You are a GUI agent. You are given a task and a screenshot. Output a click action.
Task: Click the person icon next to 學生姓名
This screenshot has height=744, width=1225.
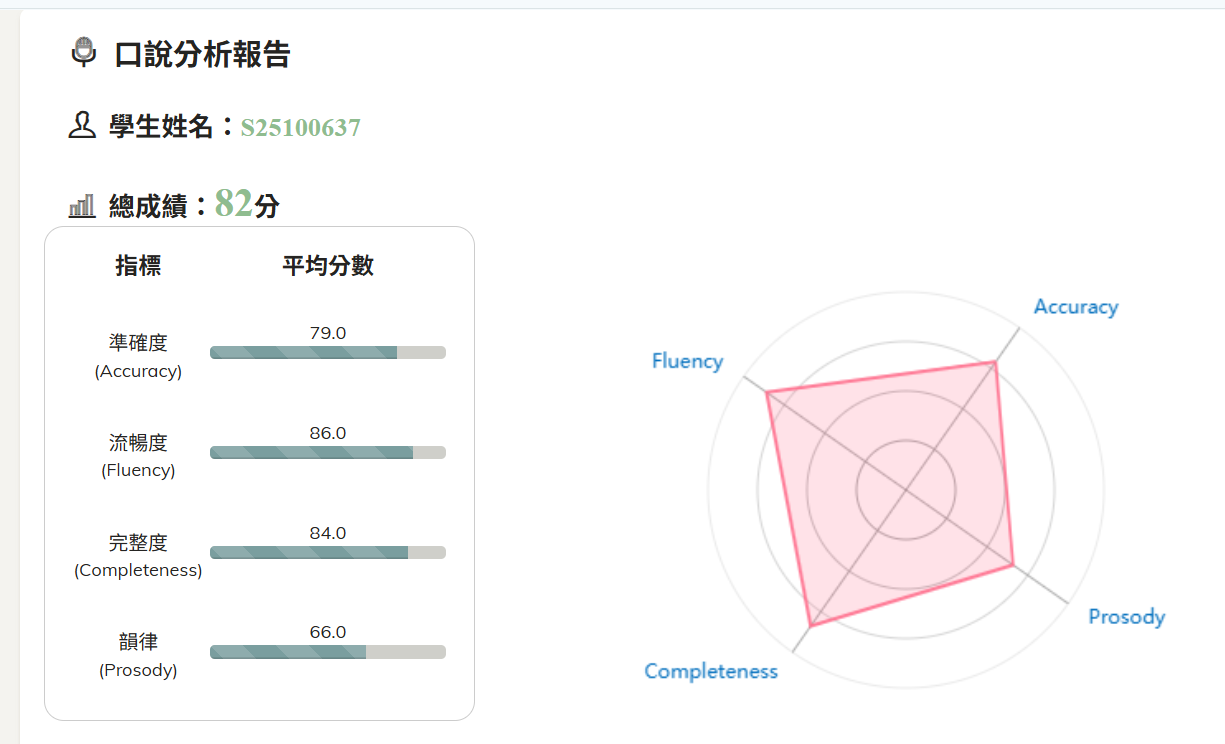click(x=82, y=126)
